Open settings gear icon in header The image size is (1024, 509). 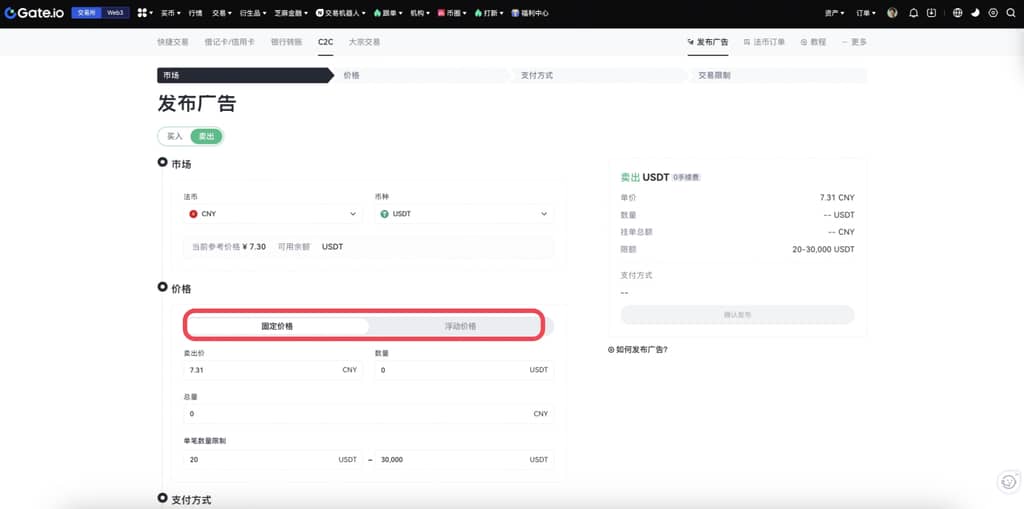[993, 13]
